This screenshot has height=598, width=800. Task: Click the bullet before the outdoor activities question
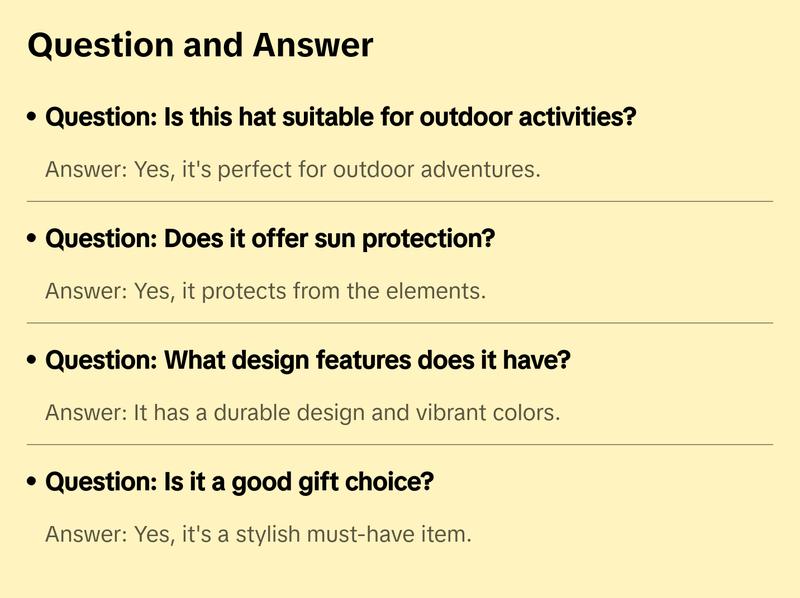coord(33,118)
